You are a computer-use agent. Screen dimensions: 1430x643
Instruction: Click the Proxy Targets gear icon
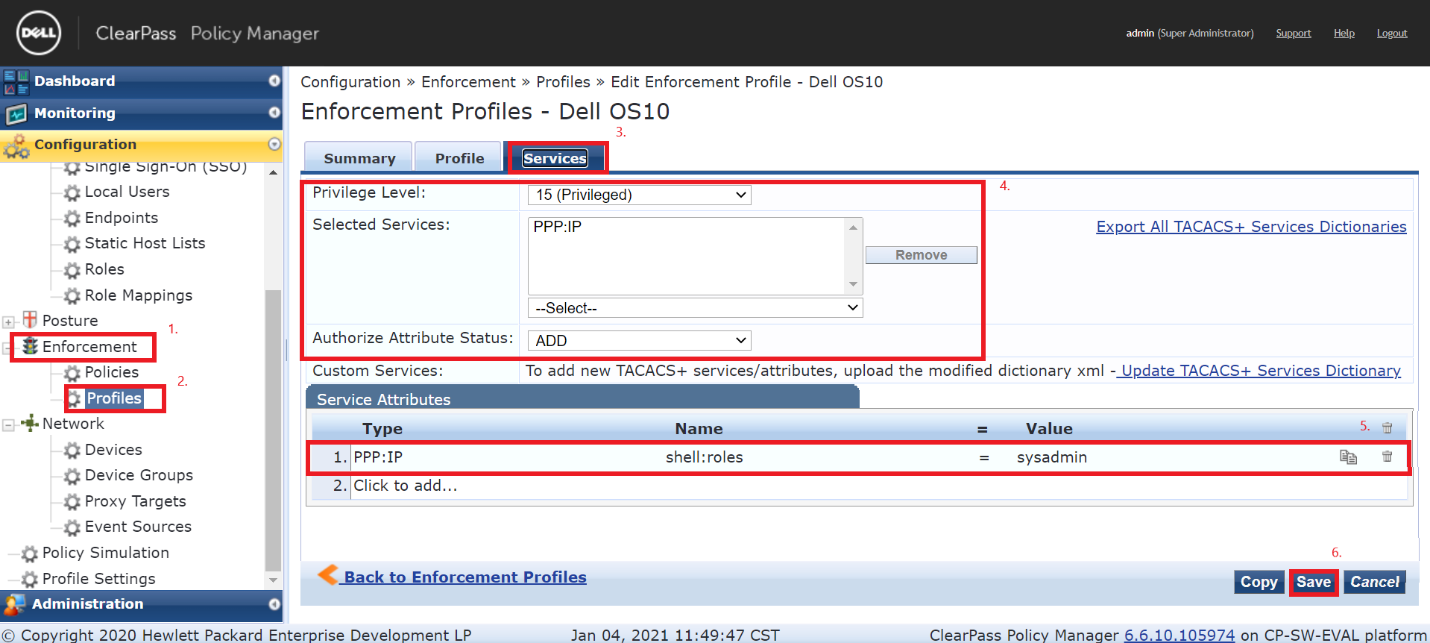coord(72,502)
